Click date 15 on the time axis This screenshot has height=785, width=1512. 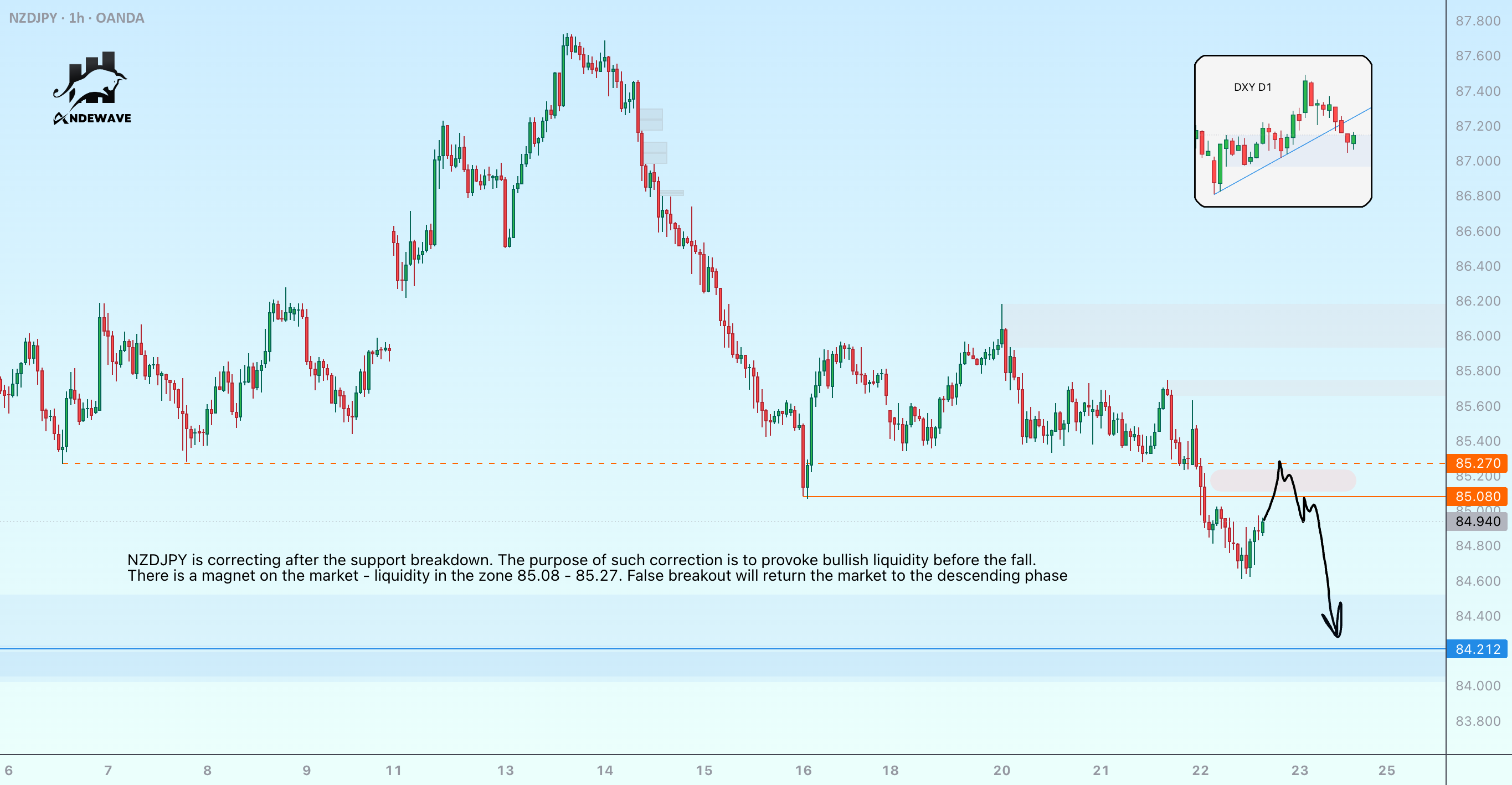pyautogui.click(x=704, y=771)
